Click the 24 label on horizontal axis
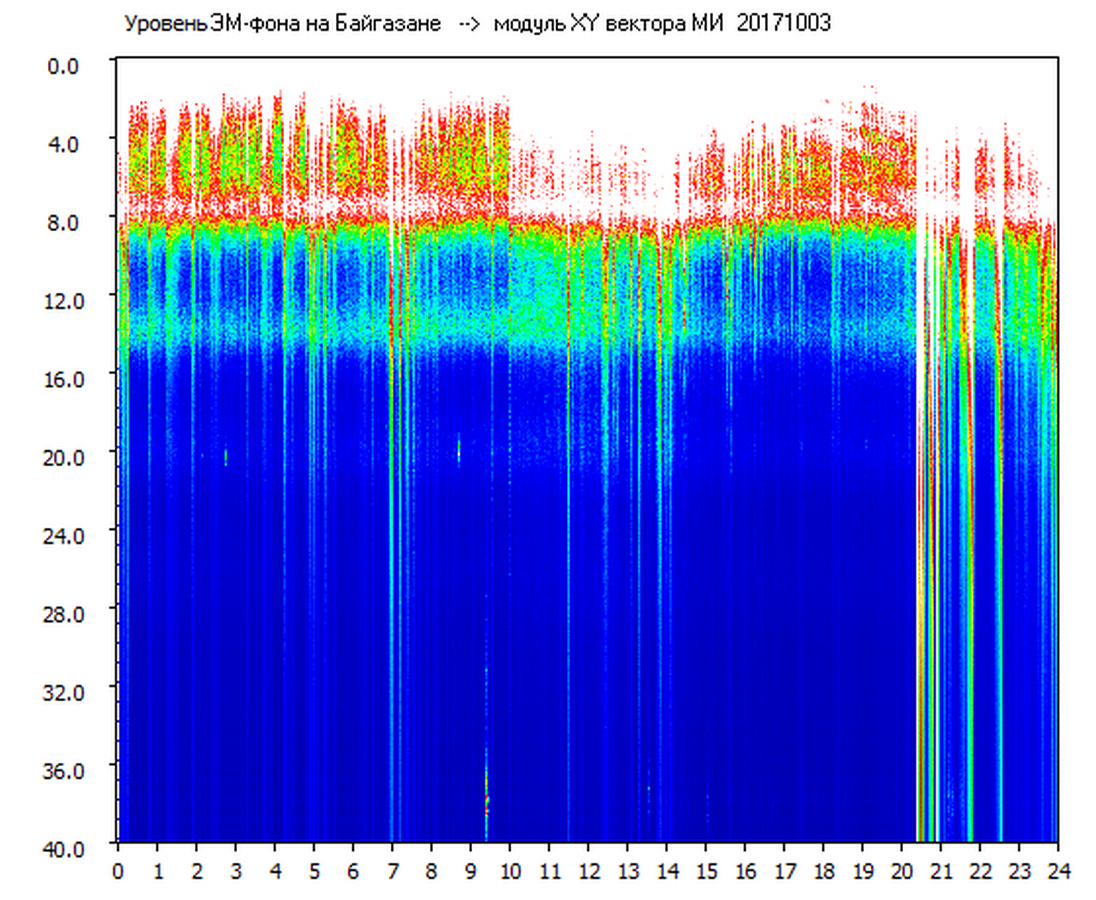The height and width of the screenshot is (900, 1096). pyautogui.click(x=1058, y=871)
